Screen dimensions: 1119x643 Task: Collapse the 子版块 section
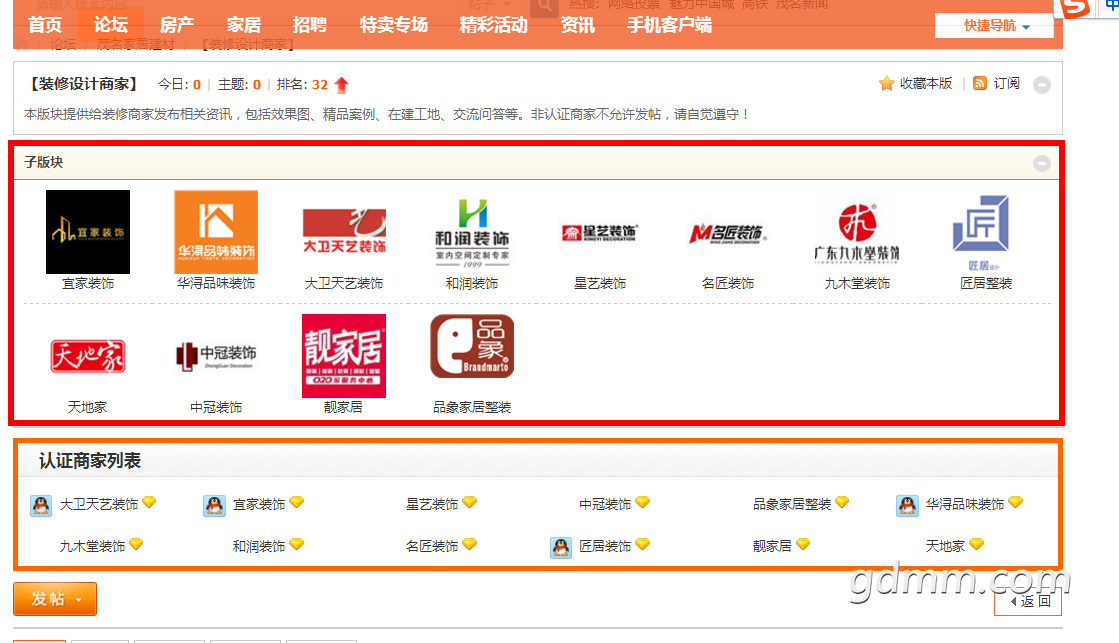tap(1042, 163)
